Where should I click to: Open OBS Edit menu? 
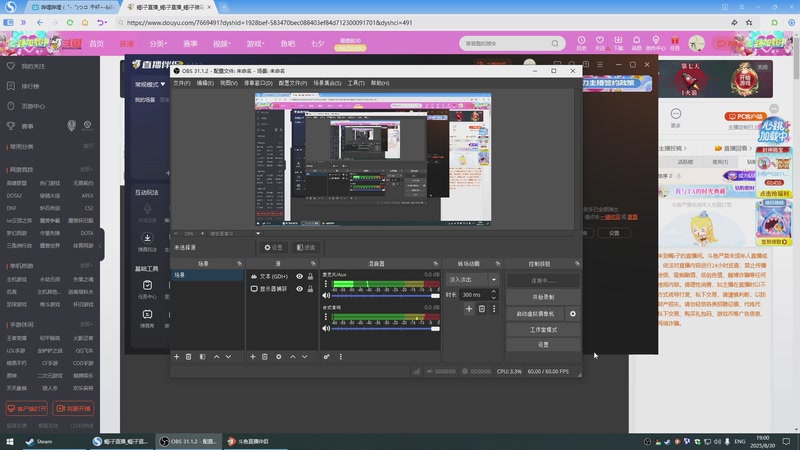point(205,83)
